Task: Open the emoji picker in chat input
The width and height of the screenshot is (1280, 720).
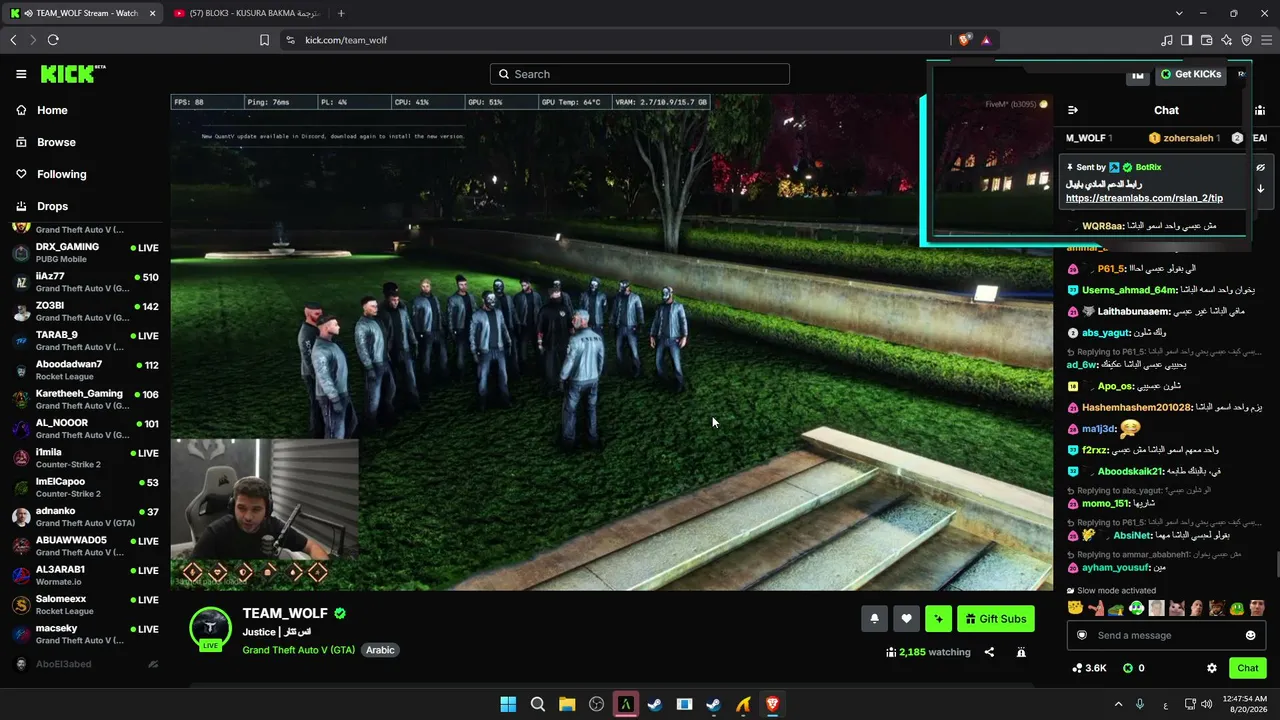Action: click(1250, 635)
